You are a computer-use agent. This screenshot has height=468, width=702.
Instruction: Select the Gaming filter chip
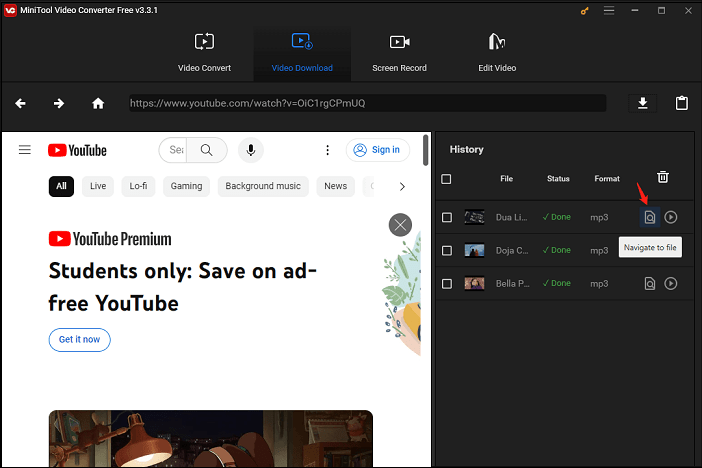click(x=186, y=186)
